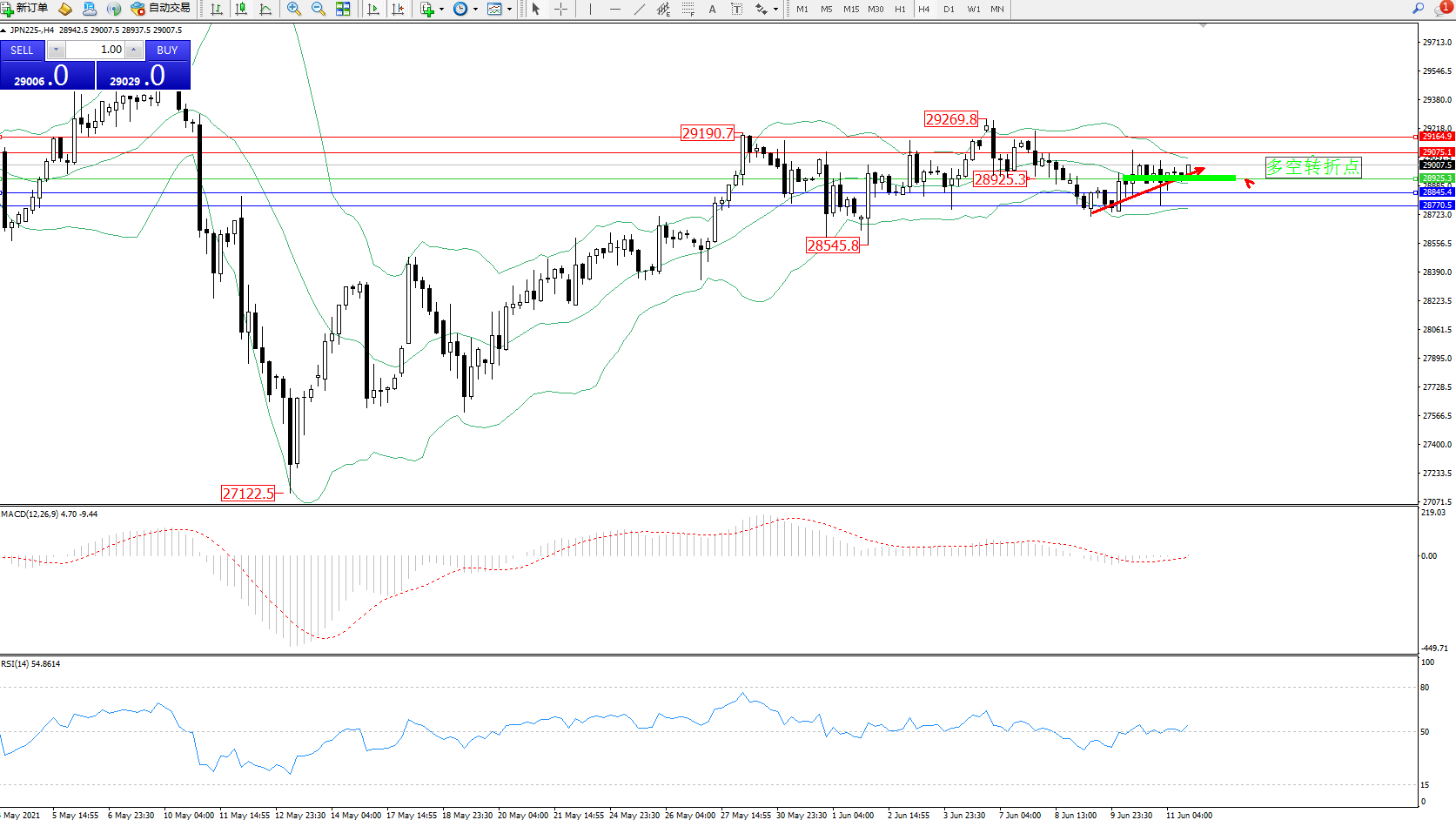Switch to the D1 timeframe
Screen dimensions: 1456x820
949,9
